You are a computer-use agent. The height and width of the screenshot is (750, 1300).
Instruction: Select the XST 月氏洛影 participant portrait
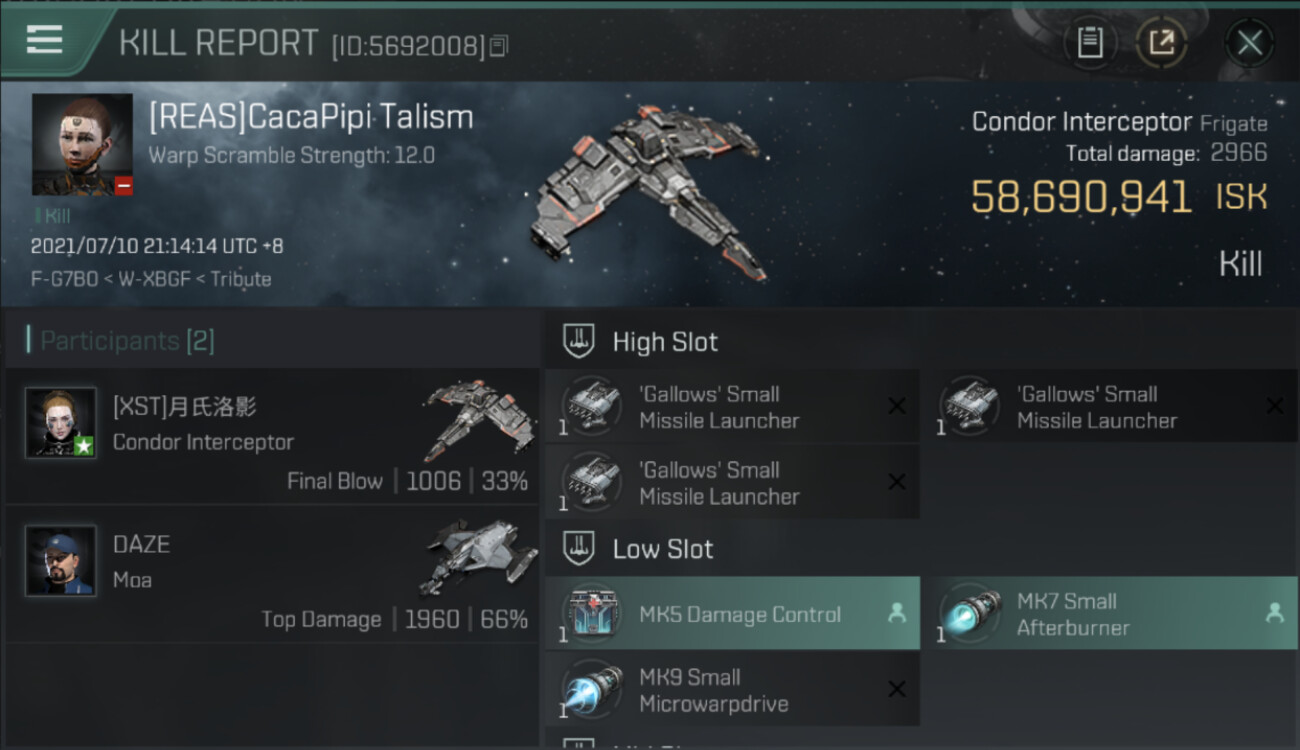point(61,423)
